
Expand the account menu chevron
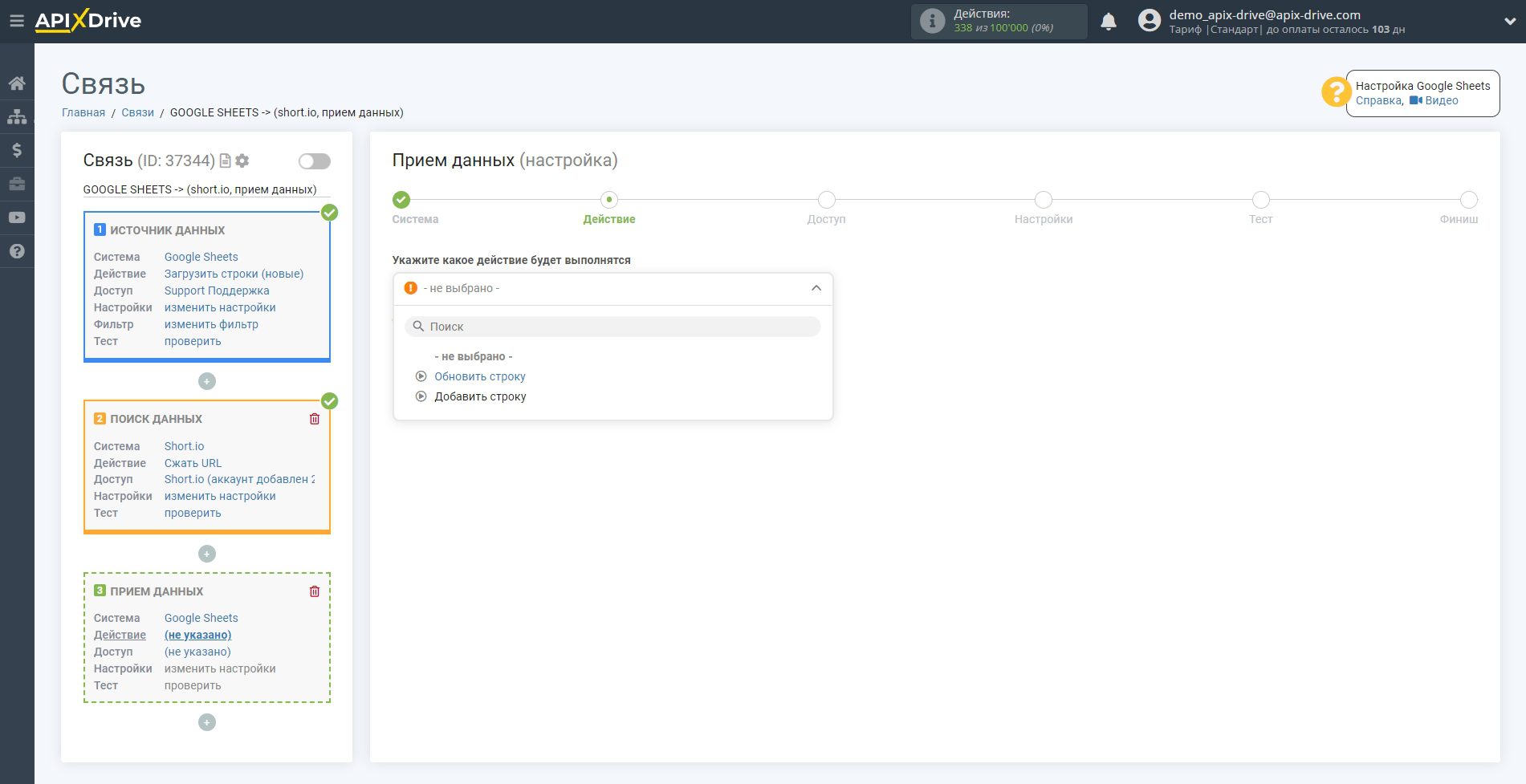point(1510,22)
